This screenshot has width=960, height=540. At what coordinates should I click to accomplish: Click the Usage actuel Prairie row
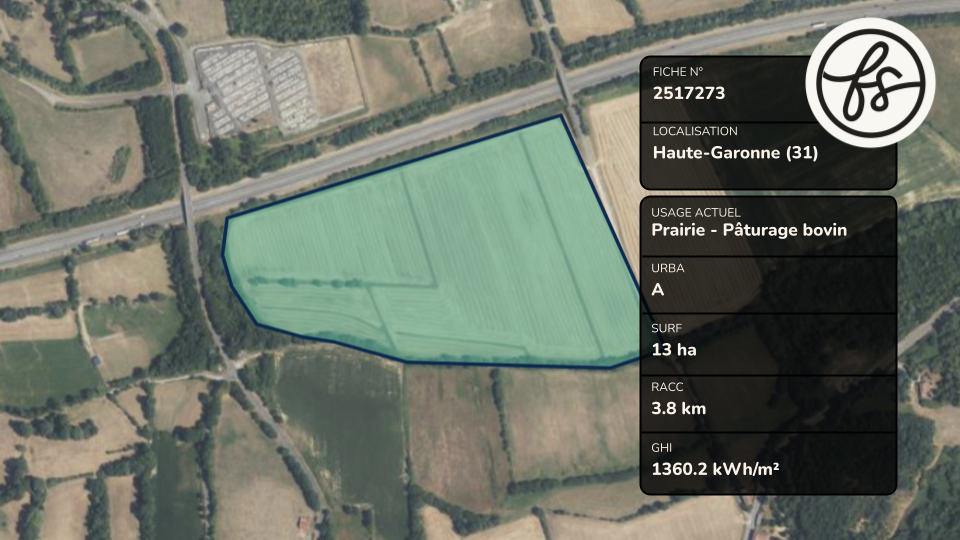pyautogui.click(x=768, y=227)
